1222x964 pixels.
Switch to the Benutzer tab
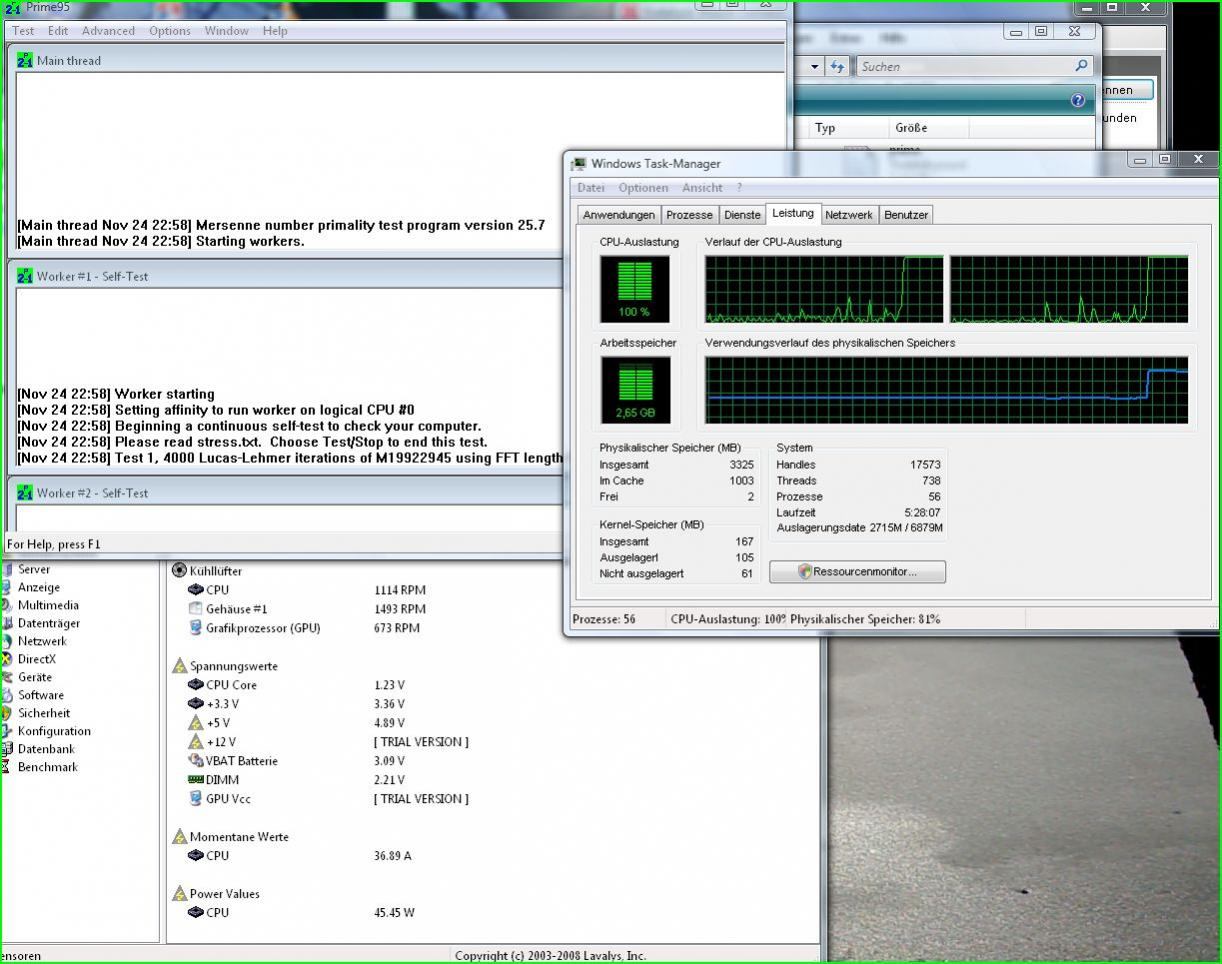pyautogui.click(x=906, y=215)
